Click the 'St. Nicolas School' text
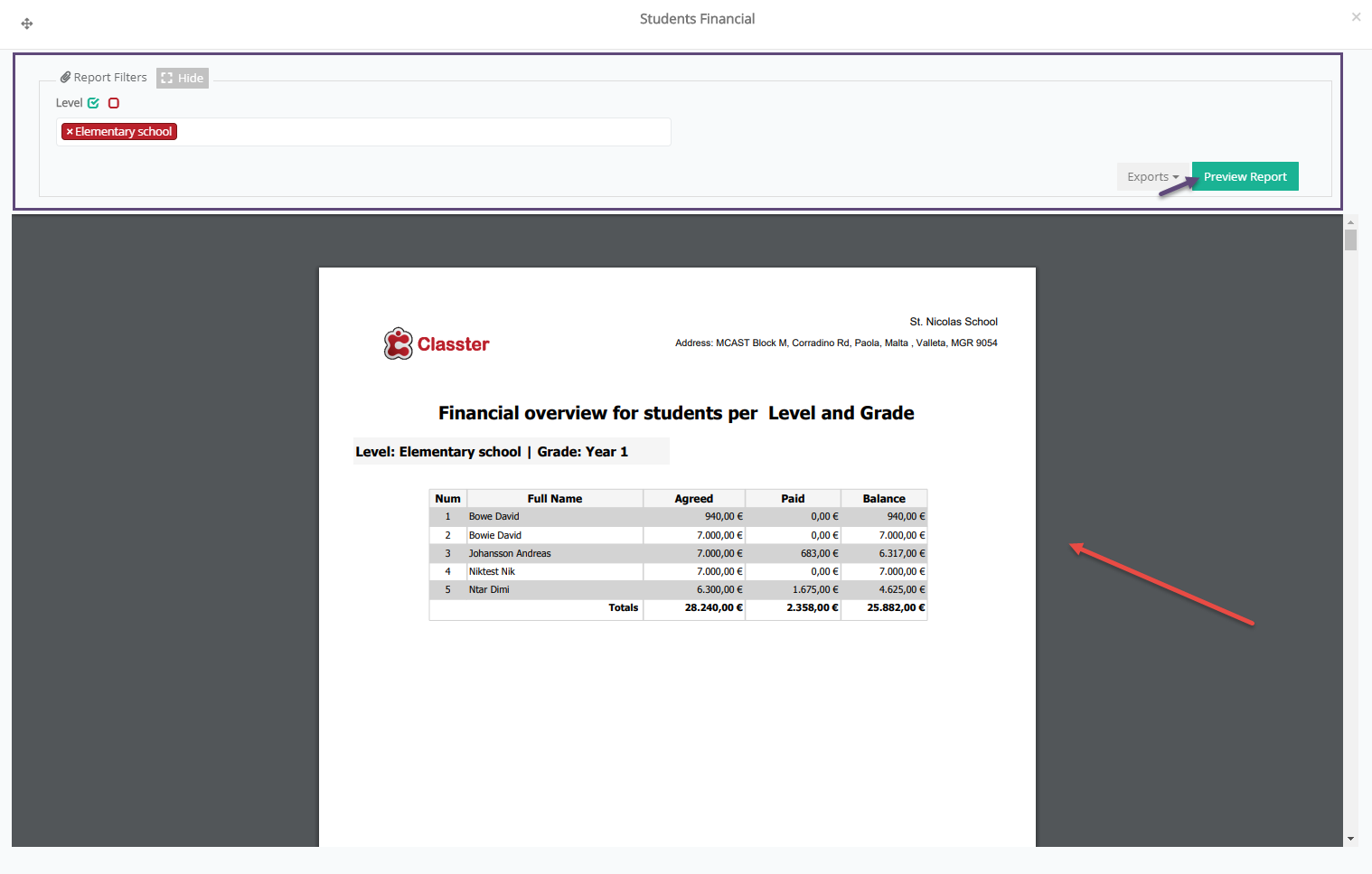The height and width of the screenshot is (874, 1372). pos(954,322)
